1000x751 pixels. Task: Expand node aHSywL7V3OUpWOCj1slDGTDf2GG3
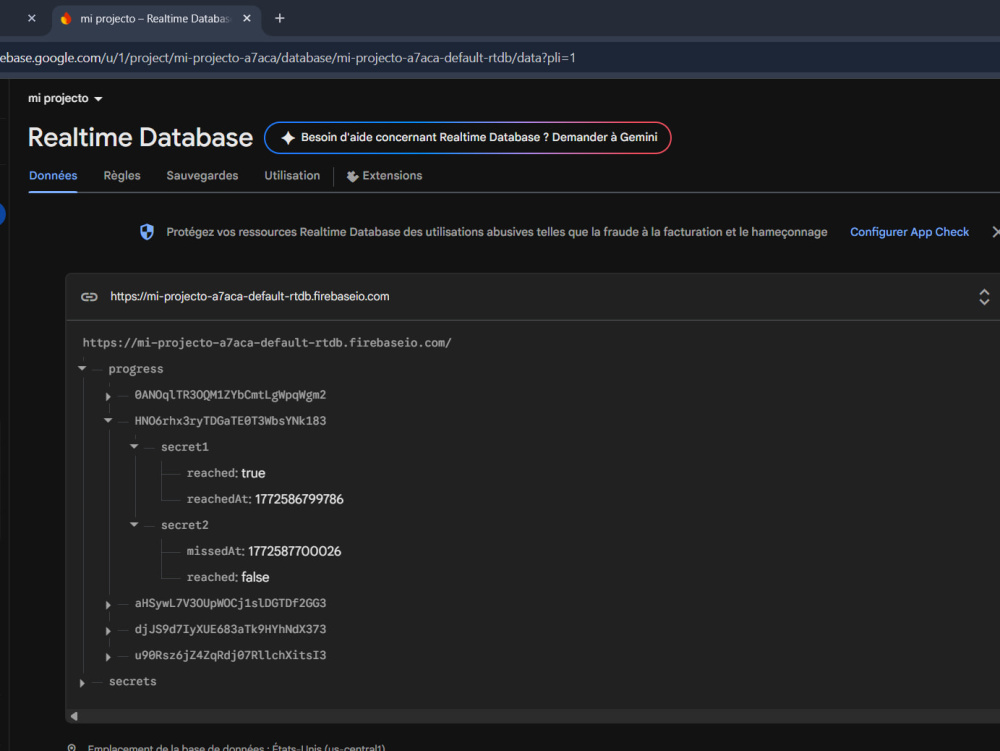(108, 604)
